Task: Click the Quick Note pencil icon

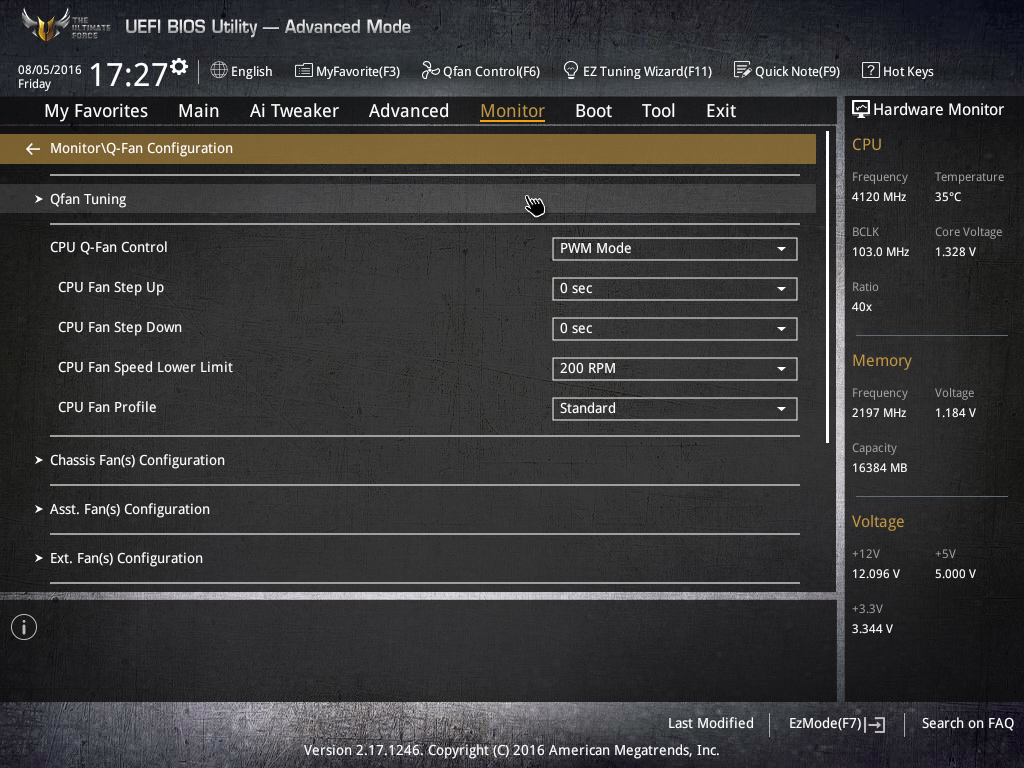Action: pyautogui.click(x=743, y=71)
